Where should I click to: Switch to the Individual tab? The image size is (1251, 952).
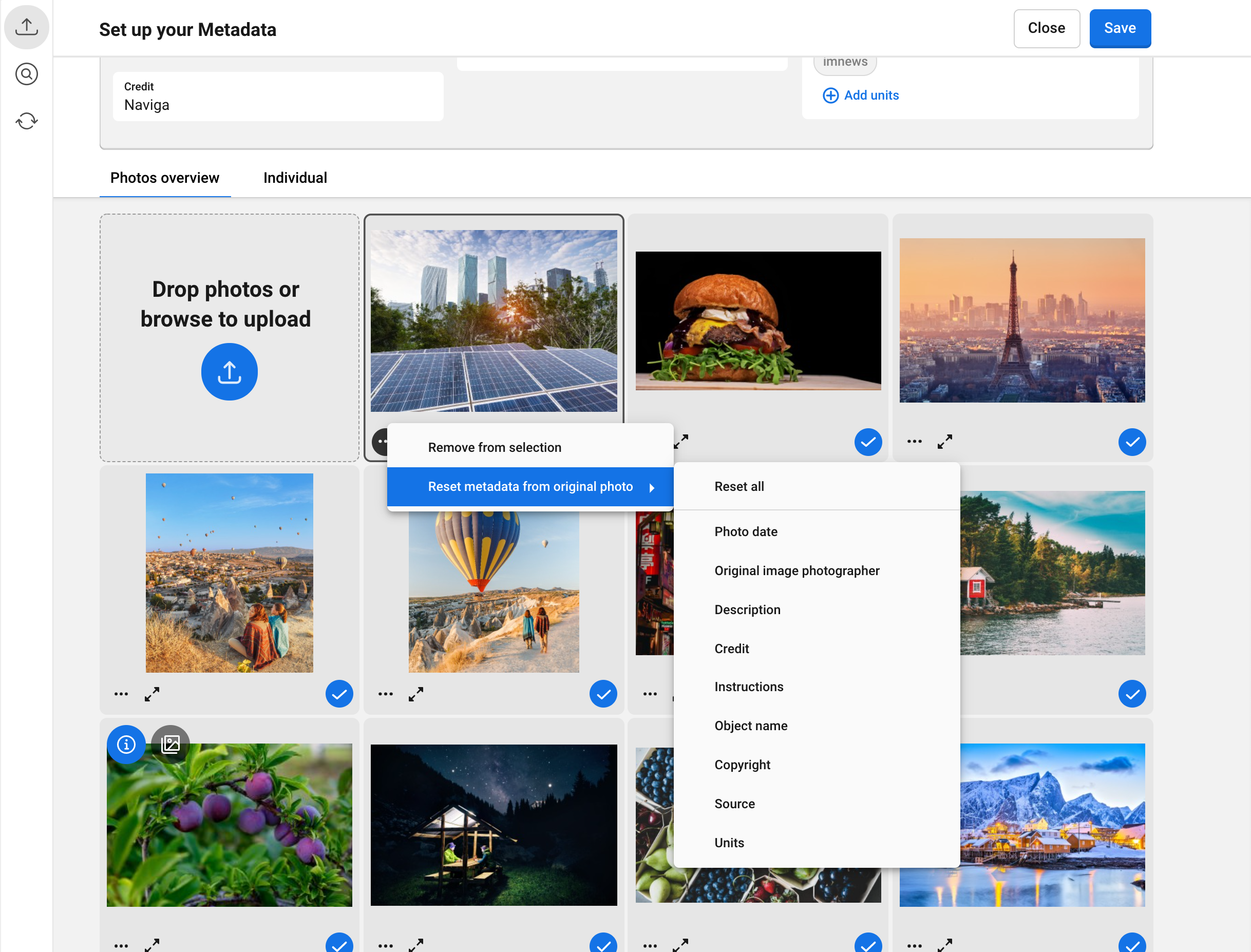click(295, 178)
